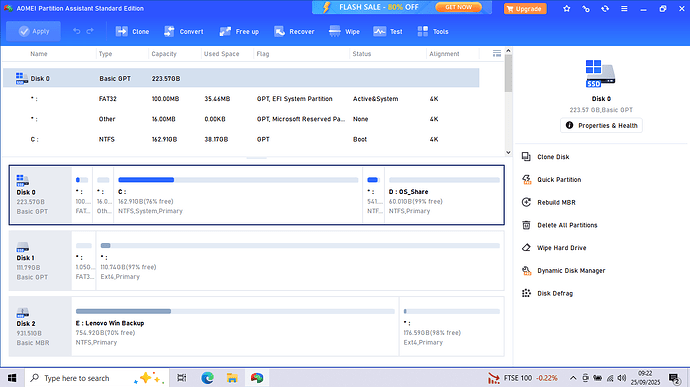Open the Test menu
690x387 pixels.
388,31
